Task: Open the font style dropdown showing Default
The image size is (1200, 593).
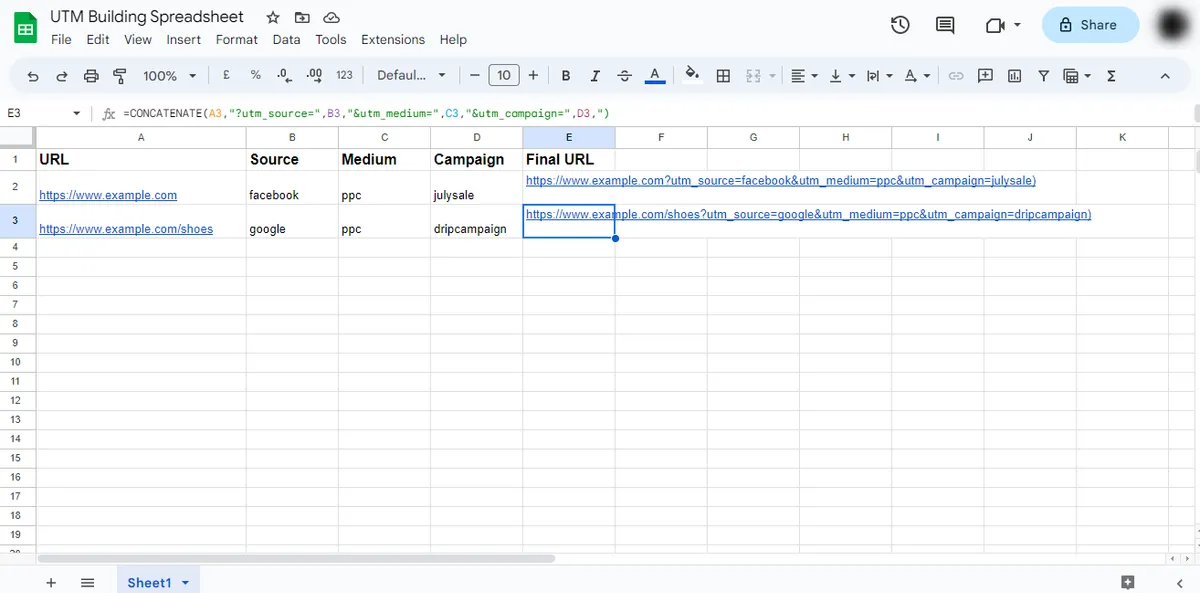Action: pyautogui.click(x=405, y=75)
